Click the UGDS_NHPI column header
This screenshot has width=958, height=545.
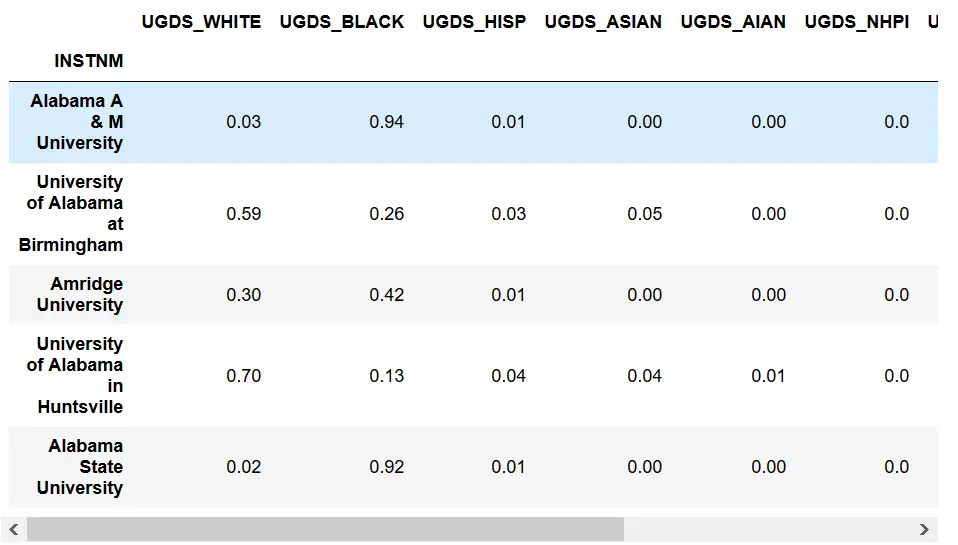point(857,21)
